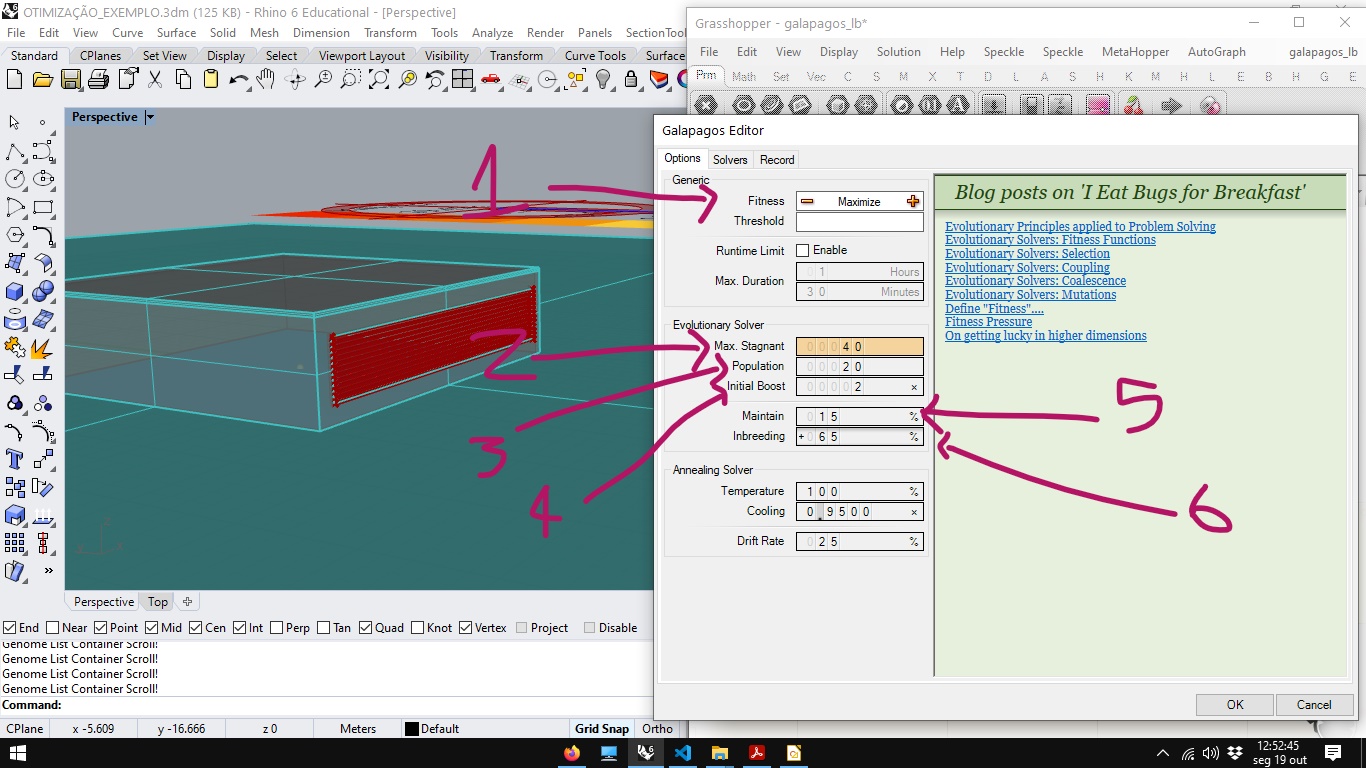Switch to the Record tab
This screenshot has width=1366, height=768.
point(777,159)
